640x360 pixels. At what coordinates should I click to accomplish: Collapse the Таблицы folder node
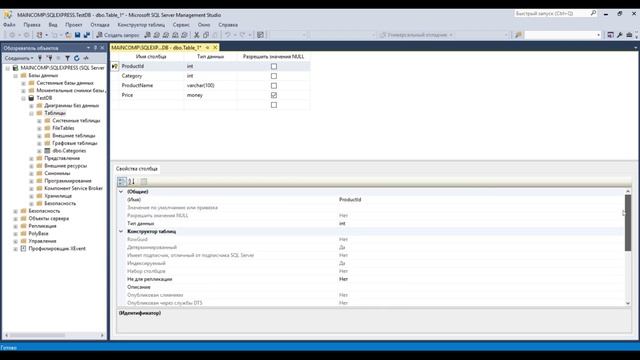[x=31, y=113]
